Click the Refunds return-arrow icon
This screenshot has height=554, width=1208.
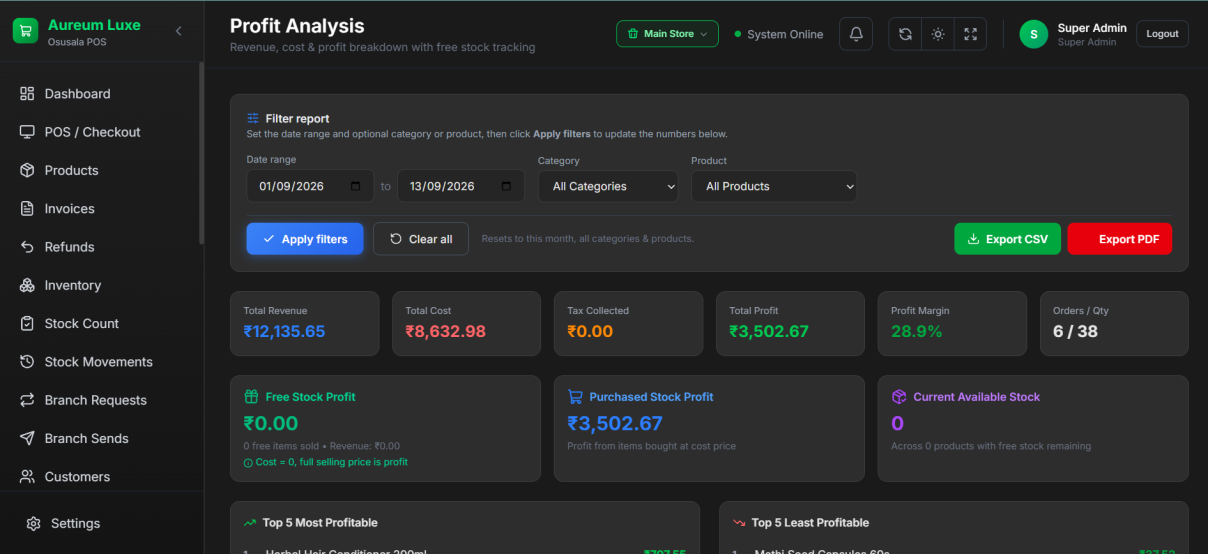coord(27,247)
